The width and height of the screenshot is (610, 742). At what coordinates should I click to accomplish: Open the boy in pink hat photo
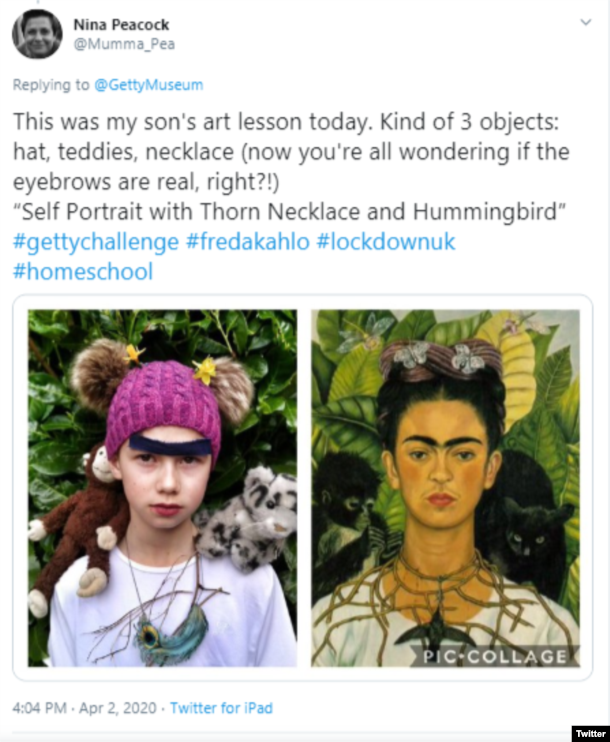162,488
